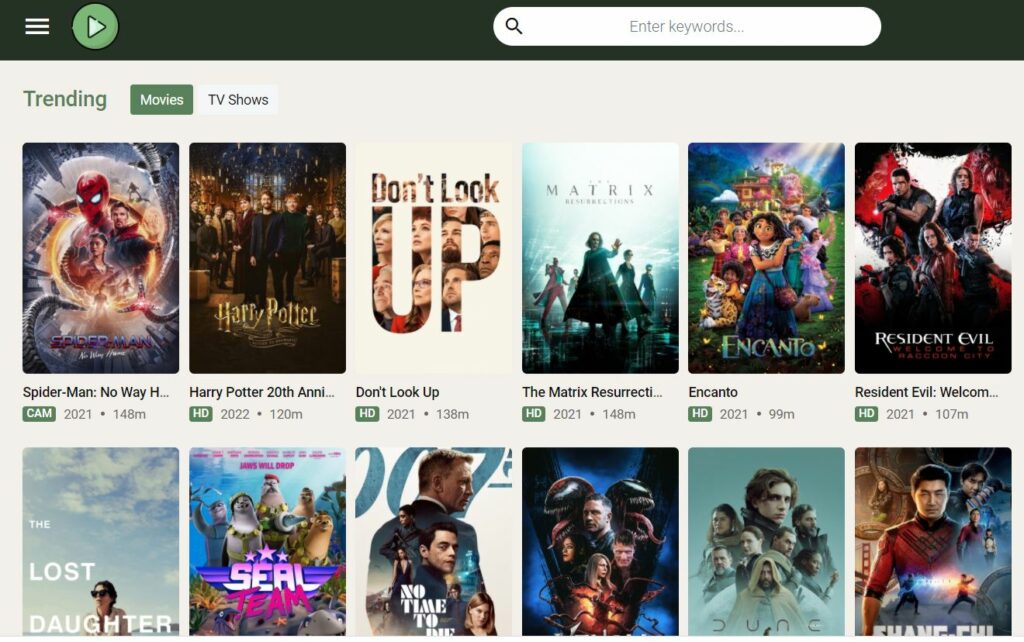This screenshot has height=642, width=1024.
Task: Focus the Enter keywords search field
Action: click(687, 27)
